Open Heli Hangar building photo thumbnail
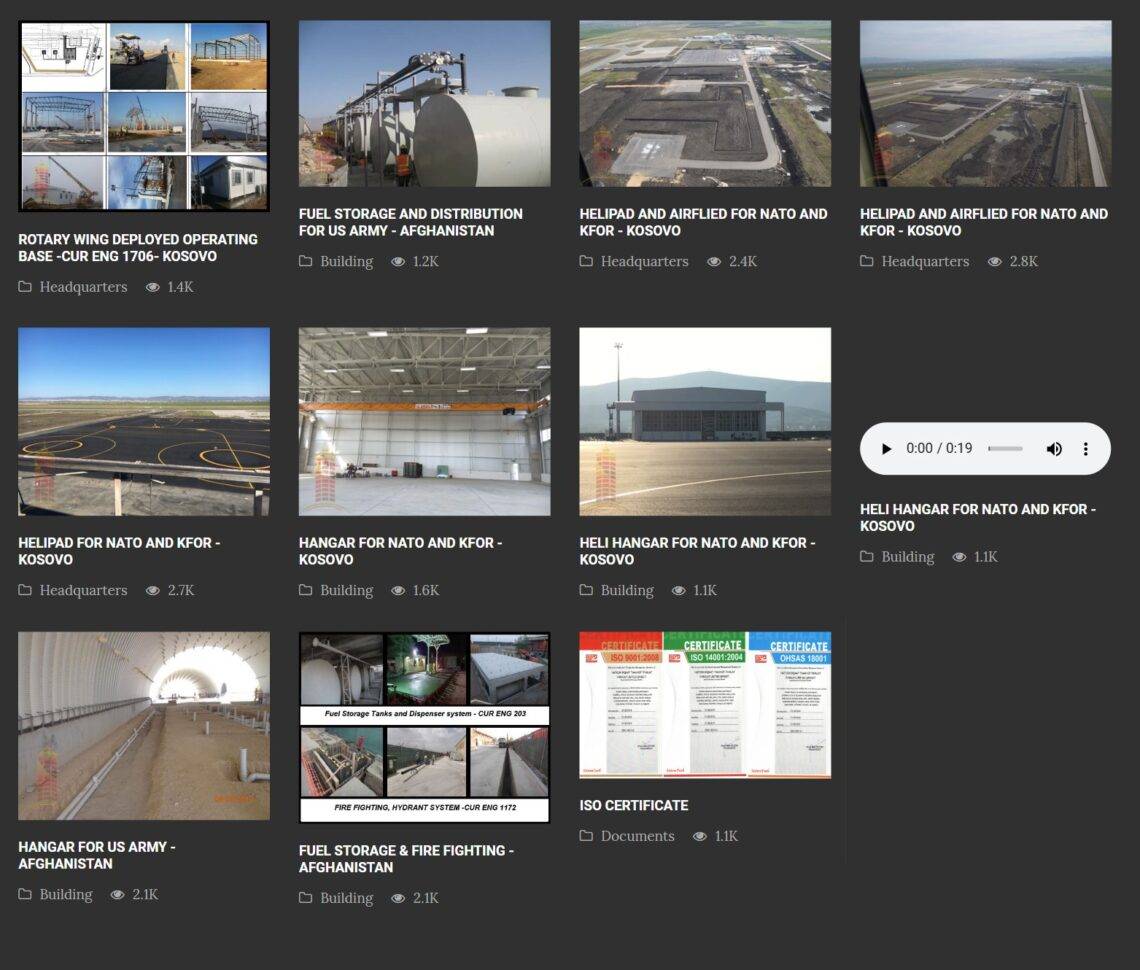The image size is (1140, 970). (705, 421)
